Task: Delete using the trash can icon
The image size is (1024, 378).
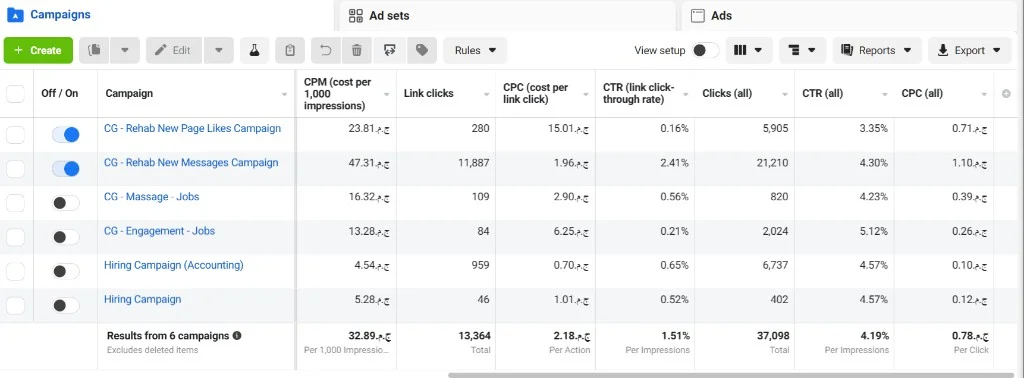Action: coord(357,50)
